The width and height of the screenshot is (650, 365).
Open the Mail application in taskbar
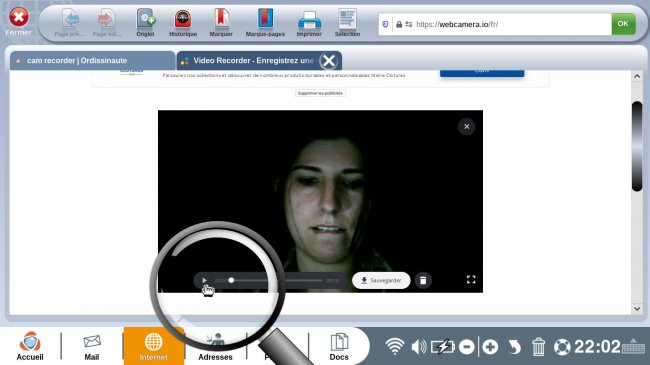[x=92, y=347]
